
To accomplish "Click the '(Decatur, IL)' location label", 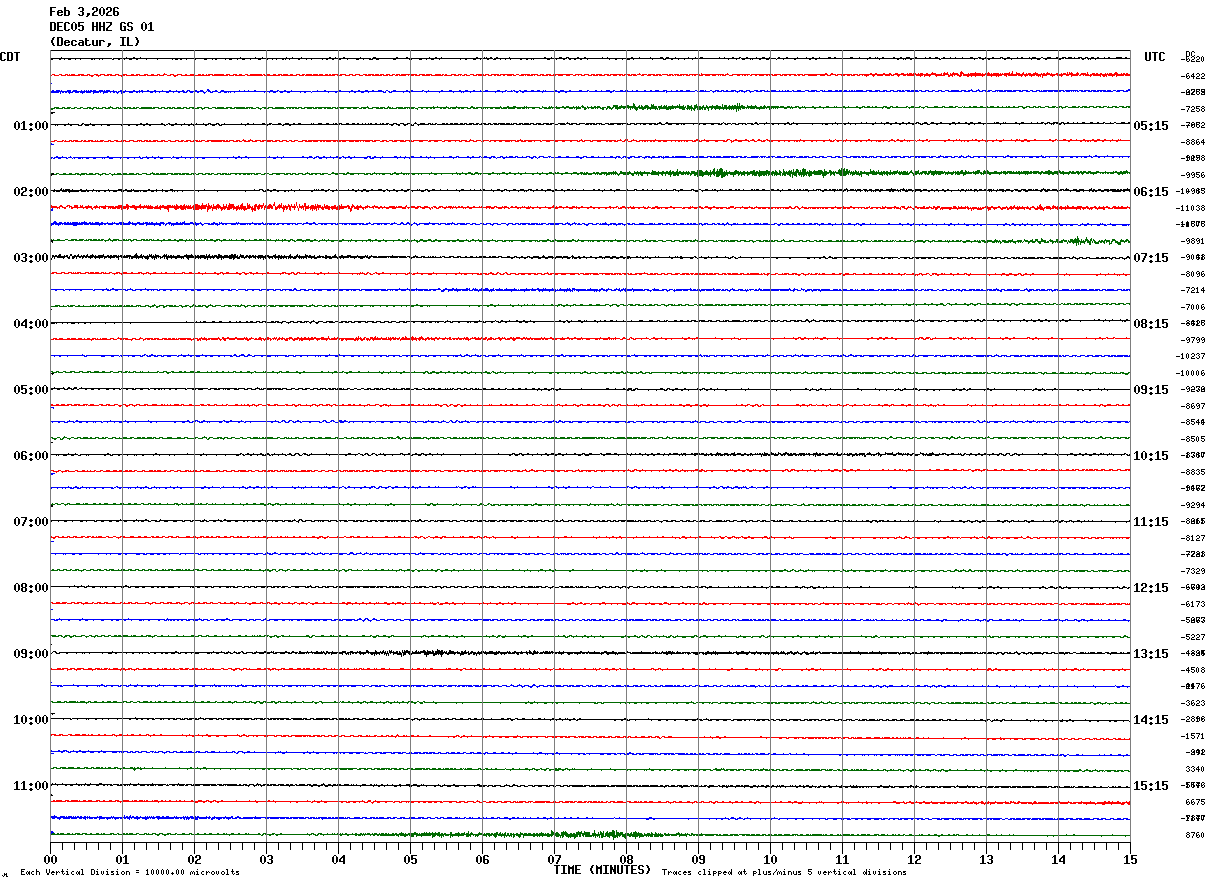I will pos(94,42).
